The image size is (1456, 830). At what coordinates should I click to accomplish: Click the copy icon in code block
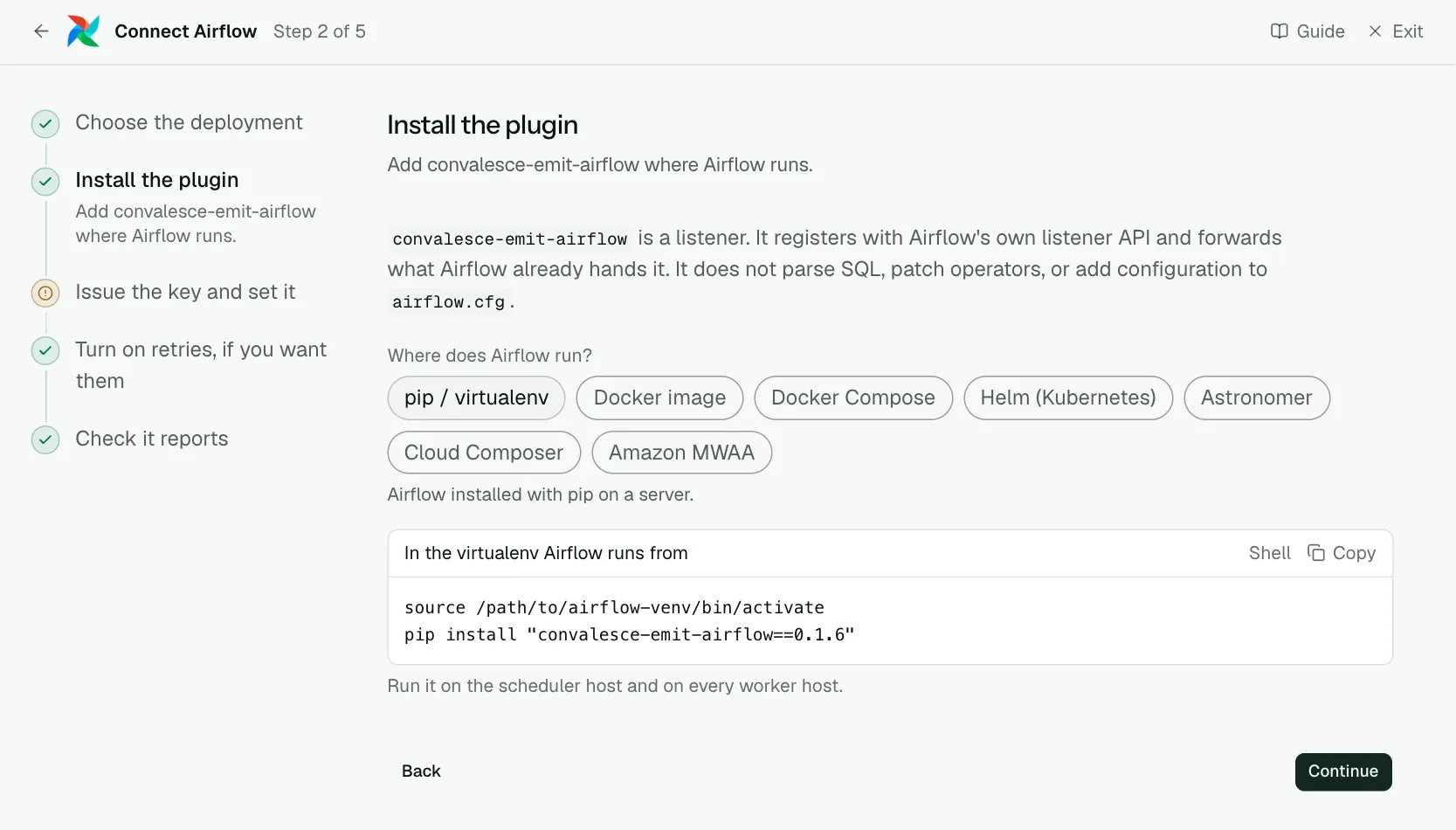click(1315, 552)
